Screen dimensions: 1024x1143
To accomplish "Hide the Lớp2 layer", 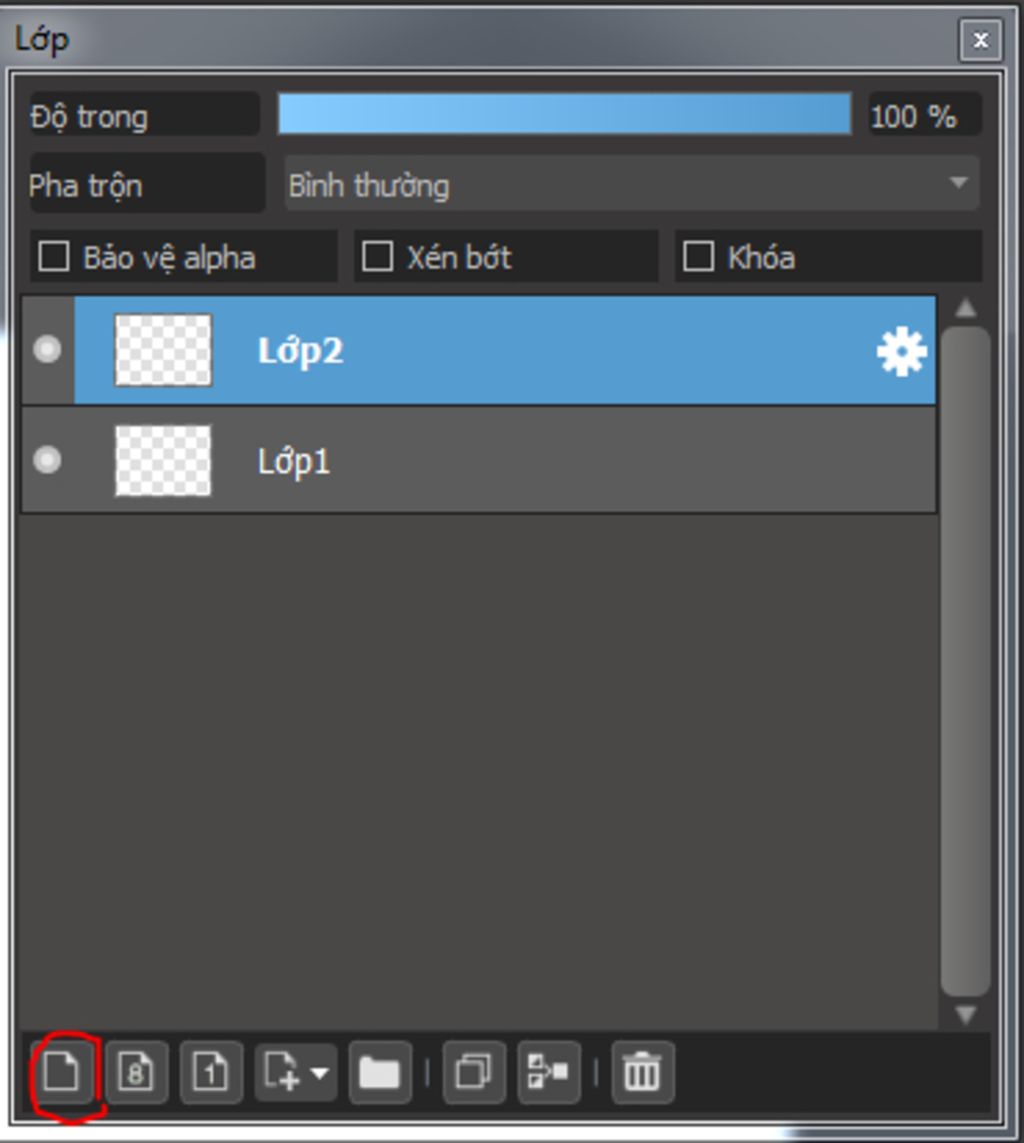I will [x=47, y=349].
